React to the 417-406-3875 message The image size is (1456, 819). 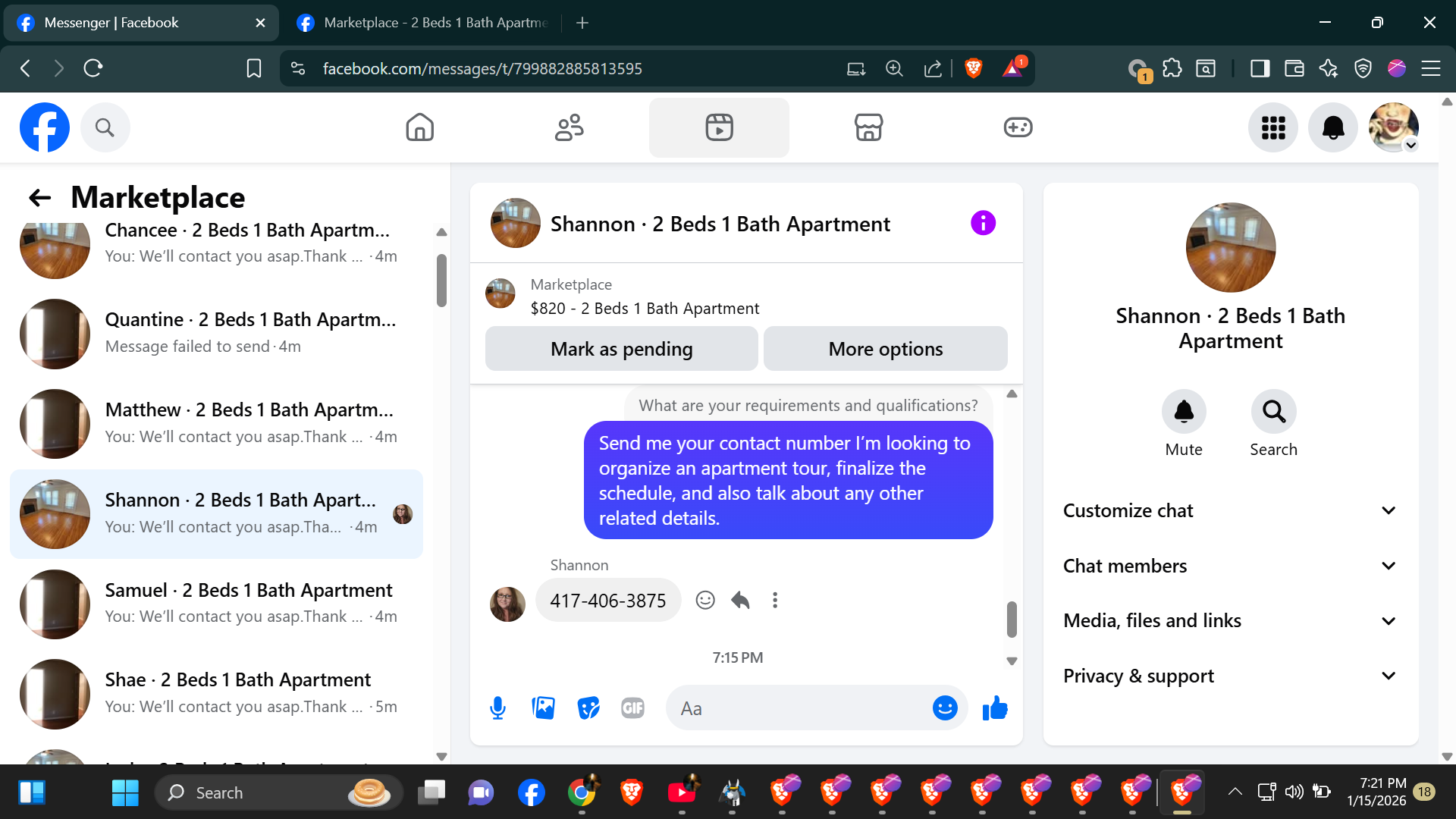coord(705,601)
